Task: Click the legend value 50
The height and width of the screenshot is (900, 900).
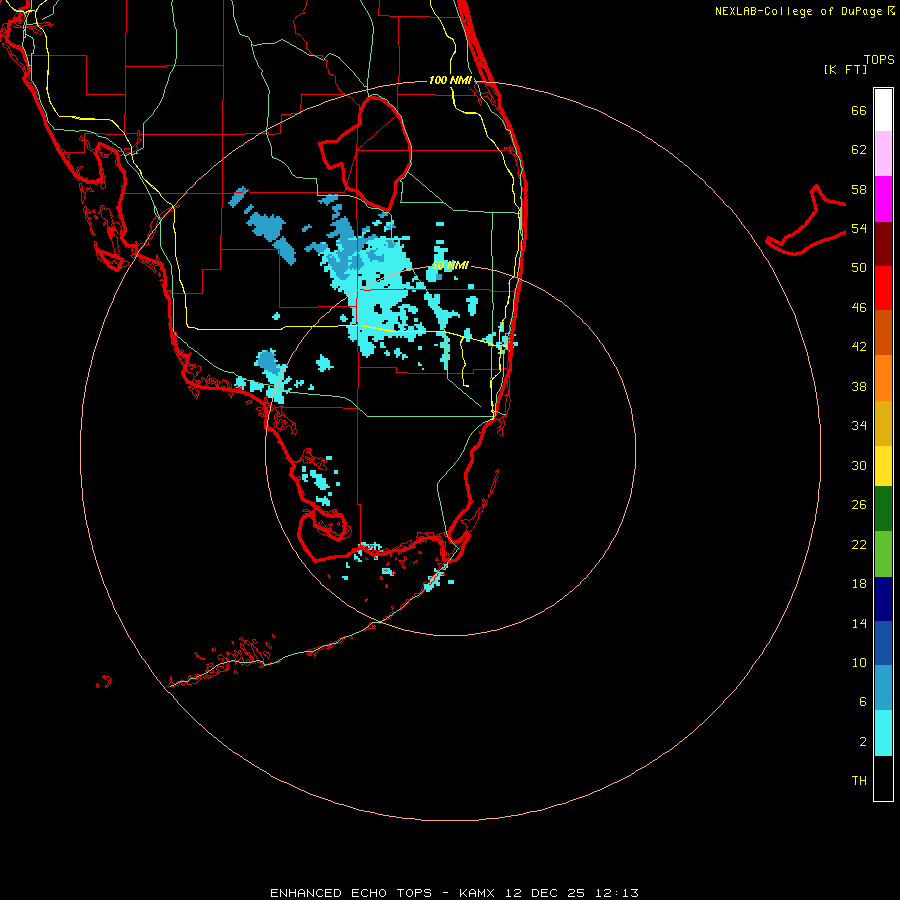Action: (x=859, y=268)
